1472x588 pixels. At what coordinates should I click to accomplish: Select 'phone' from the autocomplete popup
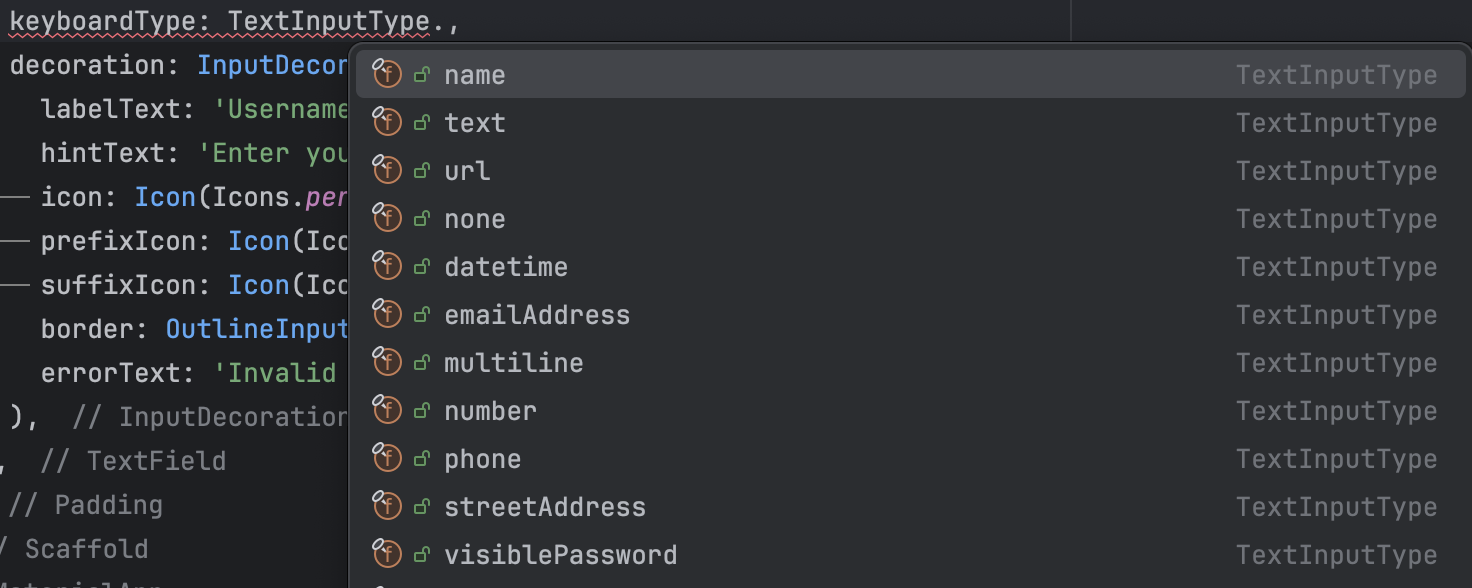[907, 459]
